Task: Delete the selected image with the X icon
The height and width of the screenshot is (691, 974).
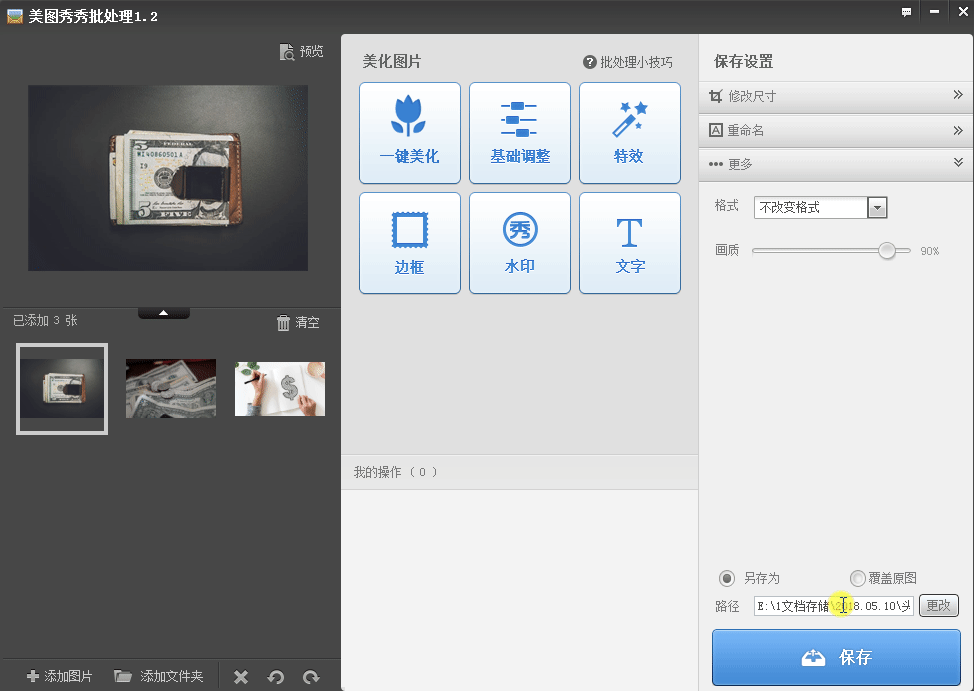Action: (241, 677)
